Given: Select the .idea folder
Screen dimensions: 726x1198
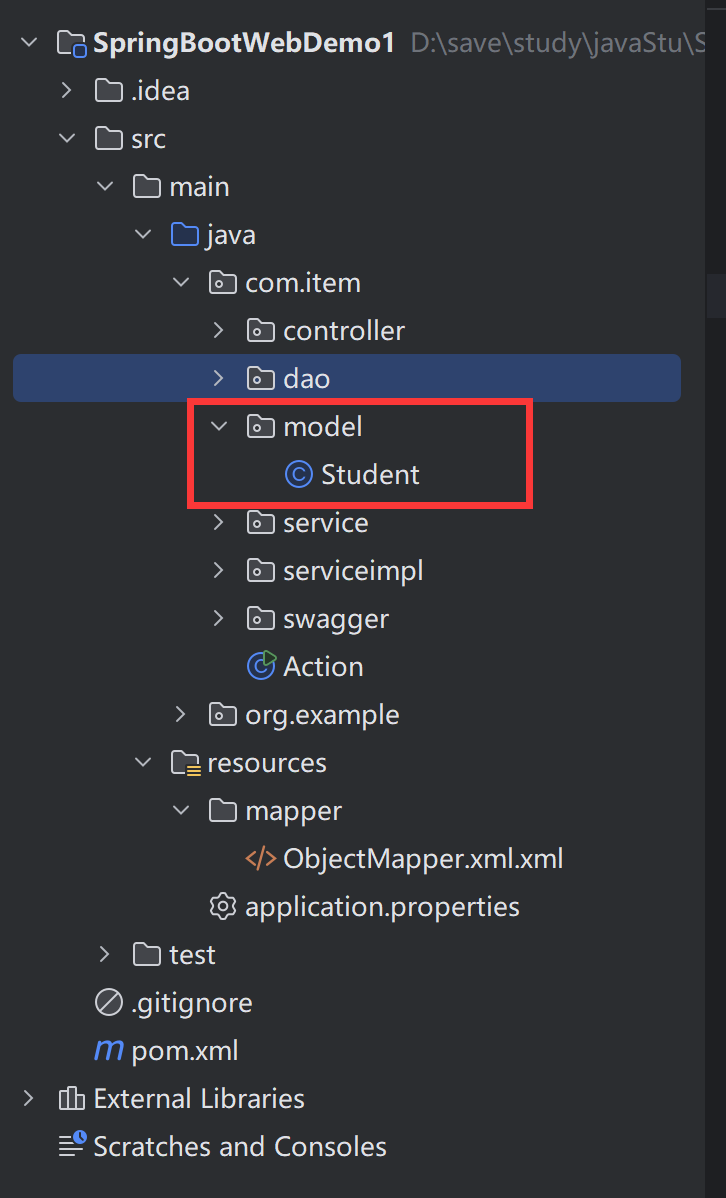Looking at the screenshot, I should click(160, 91).
